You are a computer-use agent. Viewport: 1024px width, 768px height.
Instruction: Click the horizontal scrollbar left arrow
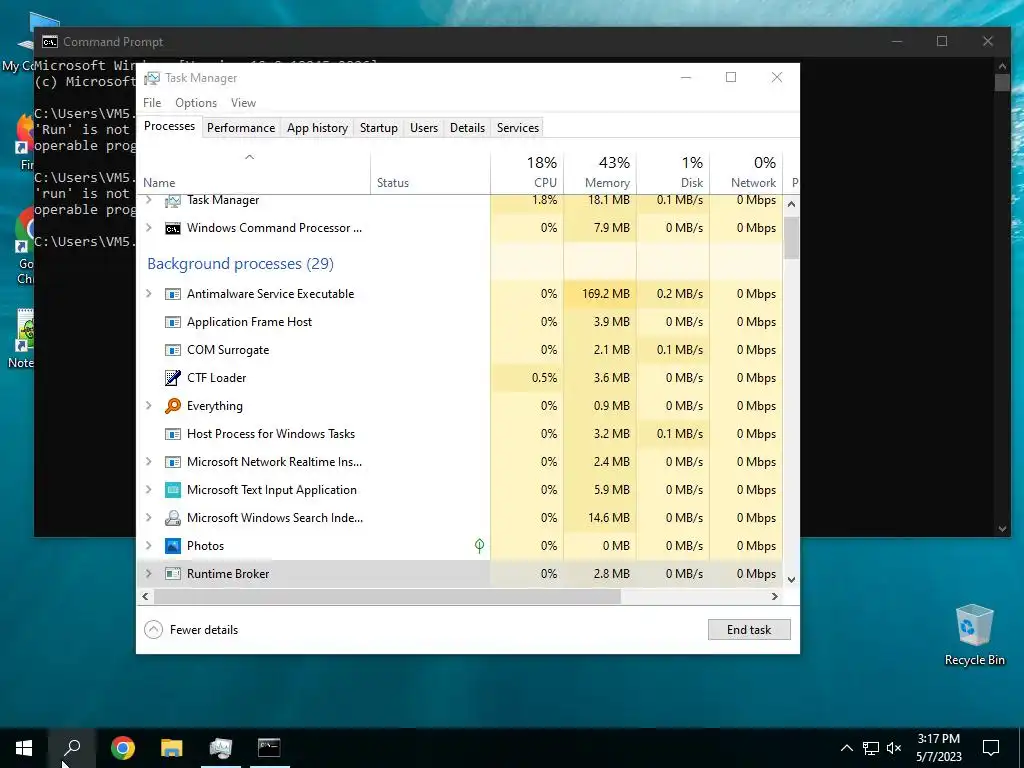[x=146, y=597]
